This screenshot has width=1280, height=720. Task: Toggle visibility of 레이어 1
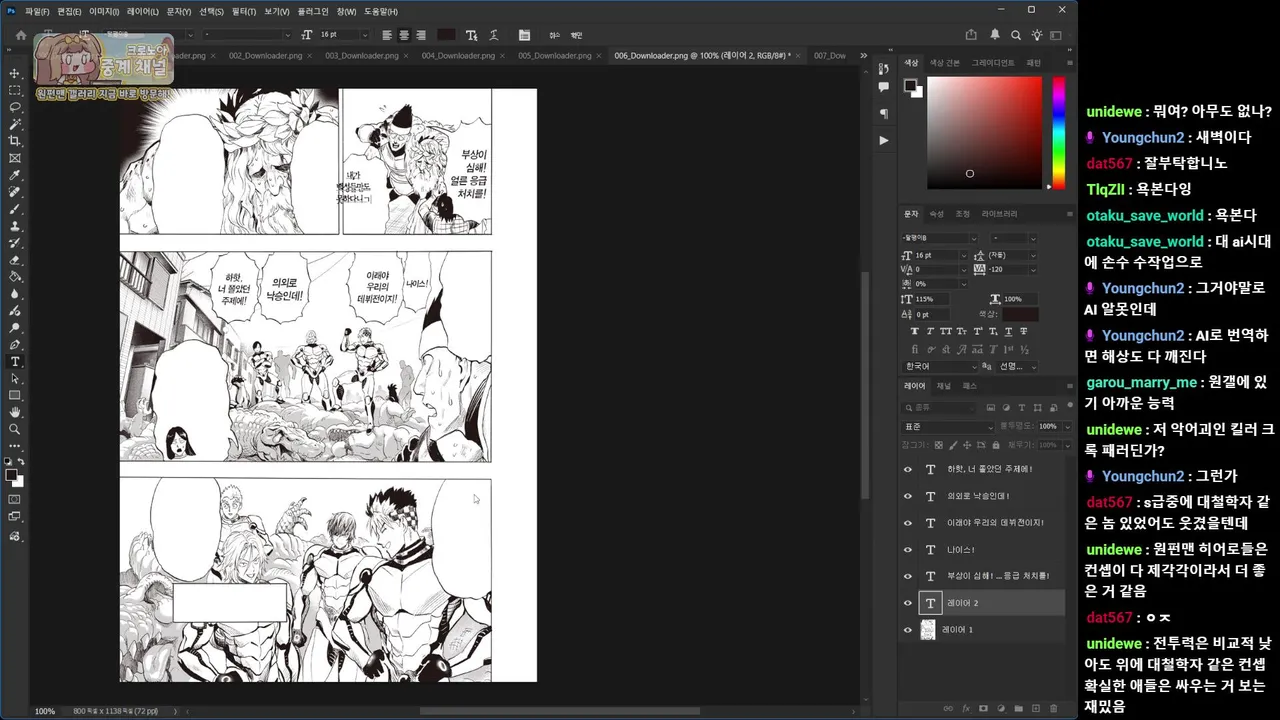(x=908, y=630)
